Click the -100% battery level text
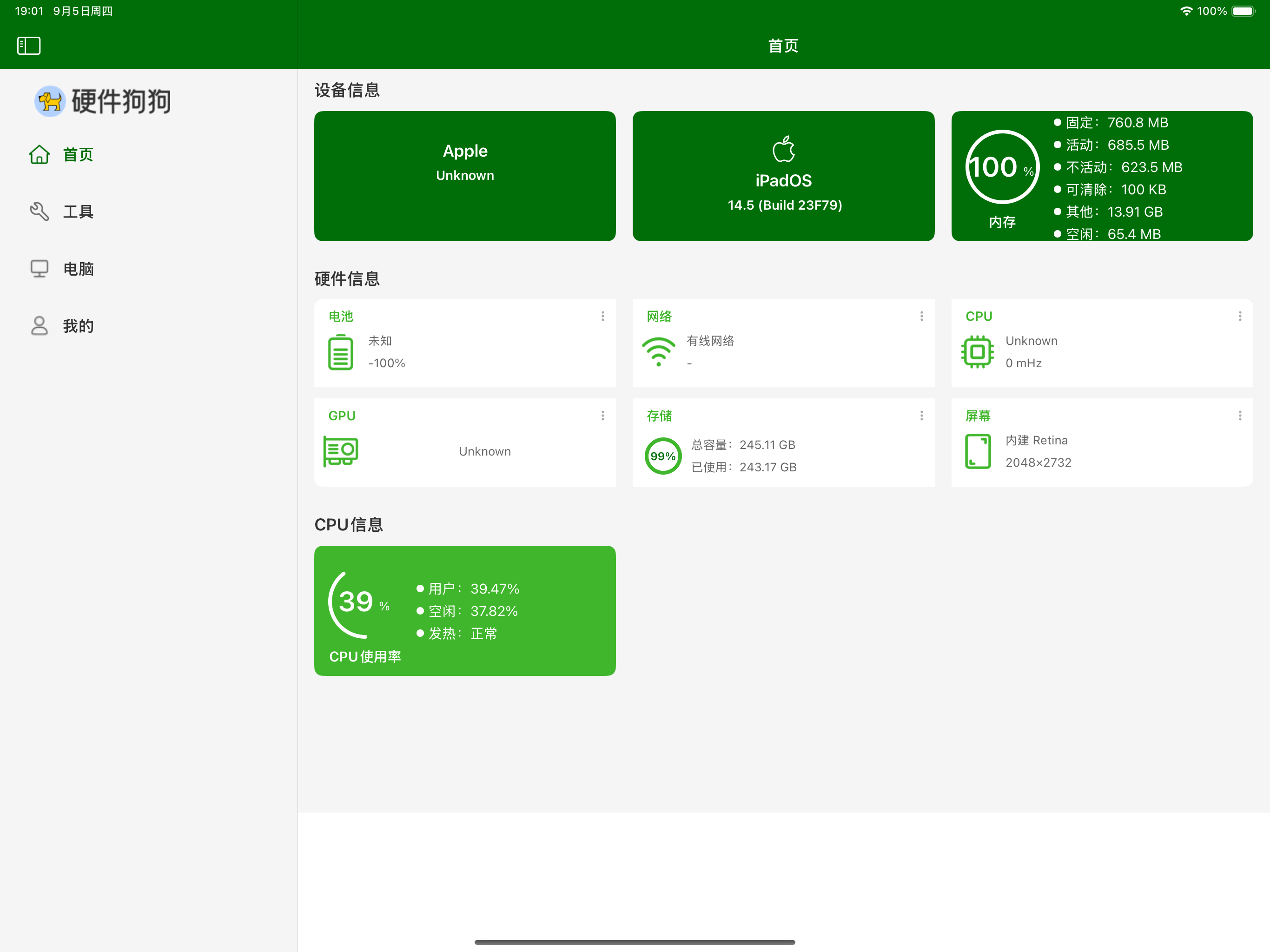This screenshot has height=952, width=1270. [386, 364]
